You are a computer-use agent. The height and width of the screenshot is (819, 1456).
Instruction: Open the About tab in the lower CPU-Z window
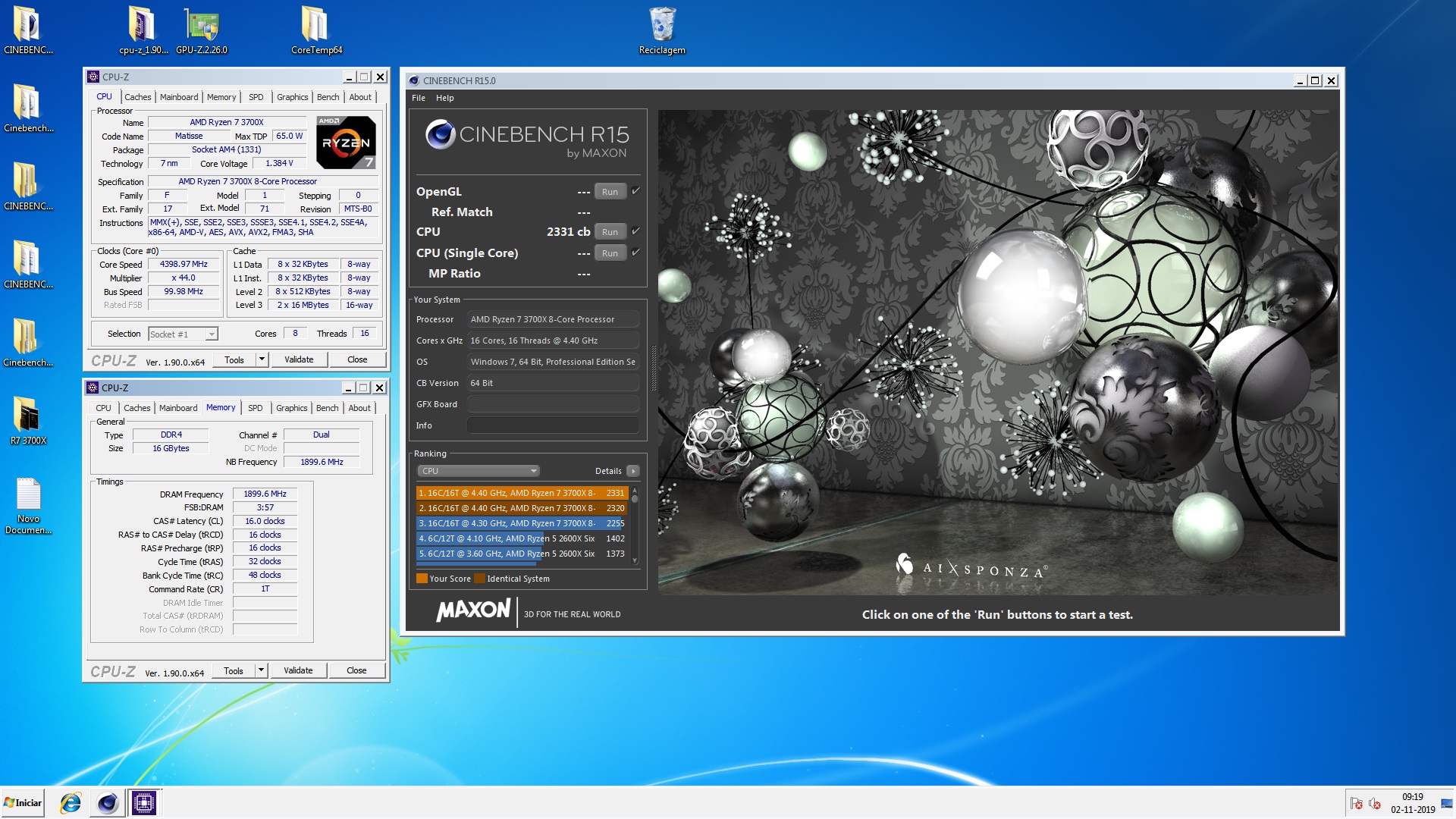pos(359,408)
